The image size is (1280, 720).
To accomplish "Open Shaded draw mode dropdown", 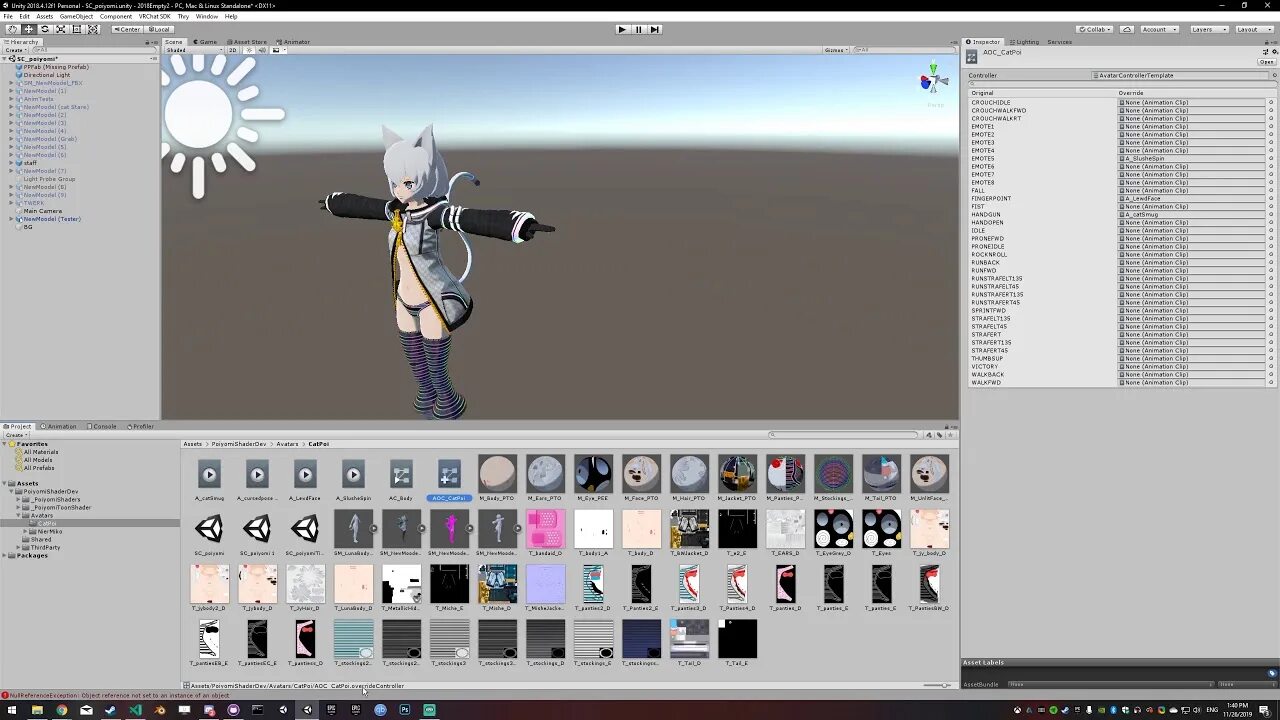I will (x=194, y=50).
